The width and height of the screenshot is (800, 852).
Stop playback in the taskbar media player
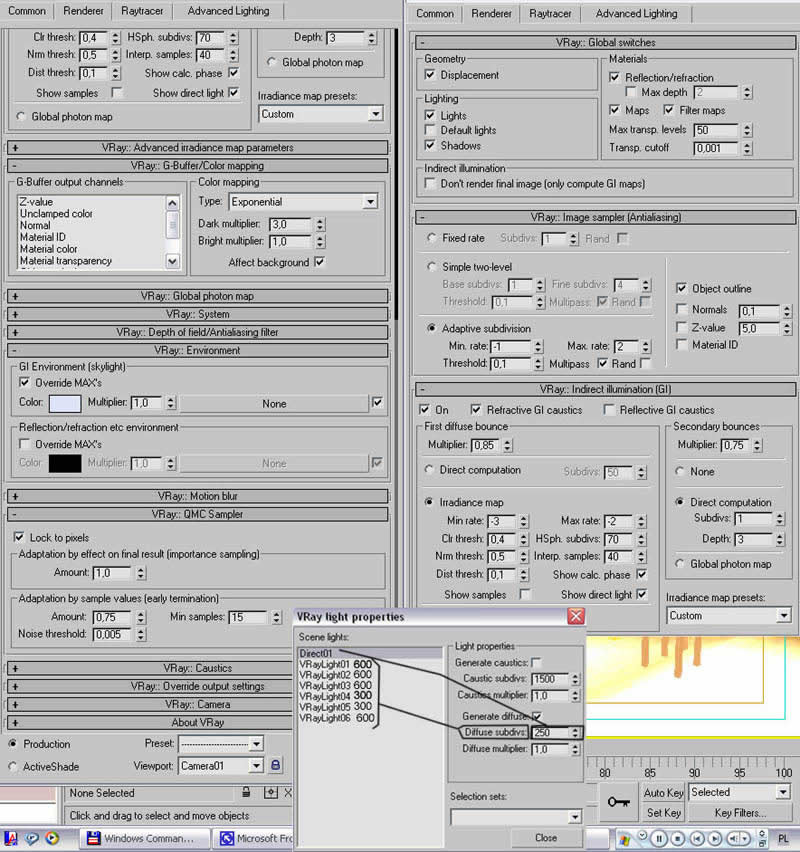678,838
